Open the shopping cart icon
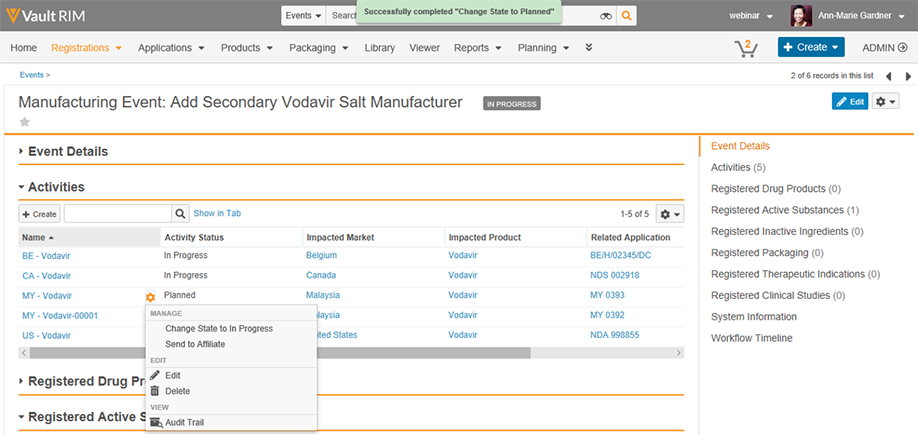 [745, 47]
